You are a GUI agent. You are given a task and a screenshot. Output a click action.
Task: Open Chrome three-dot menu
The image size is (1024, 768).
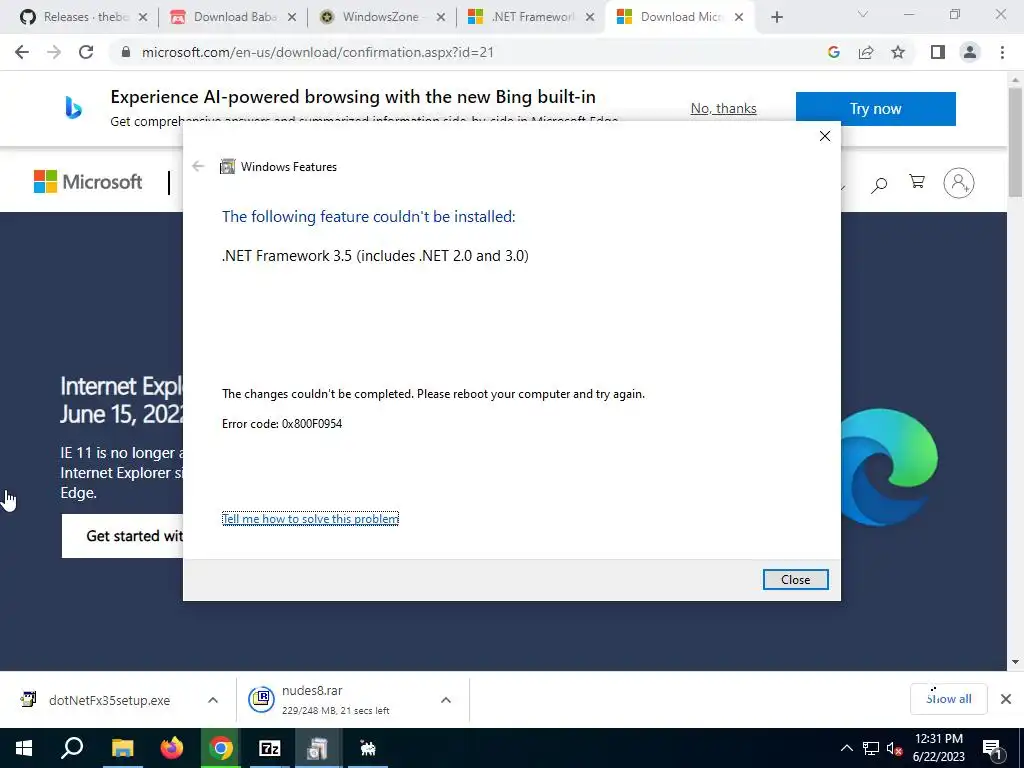[x=1002, y=52]
